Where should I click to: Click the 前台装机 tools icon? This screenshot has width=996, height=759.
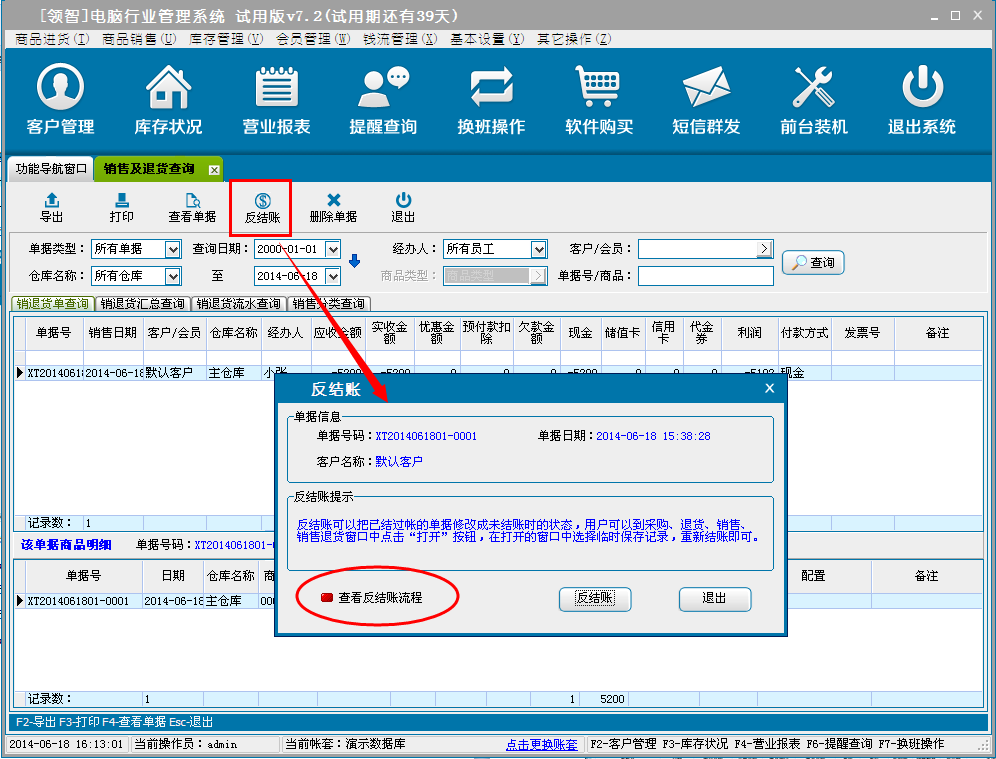click(x=813, y=100)
